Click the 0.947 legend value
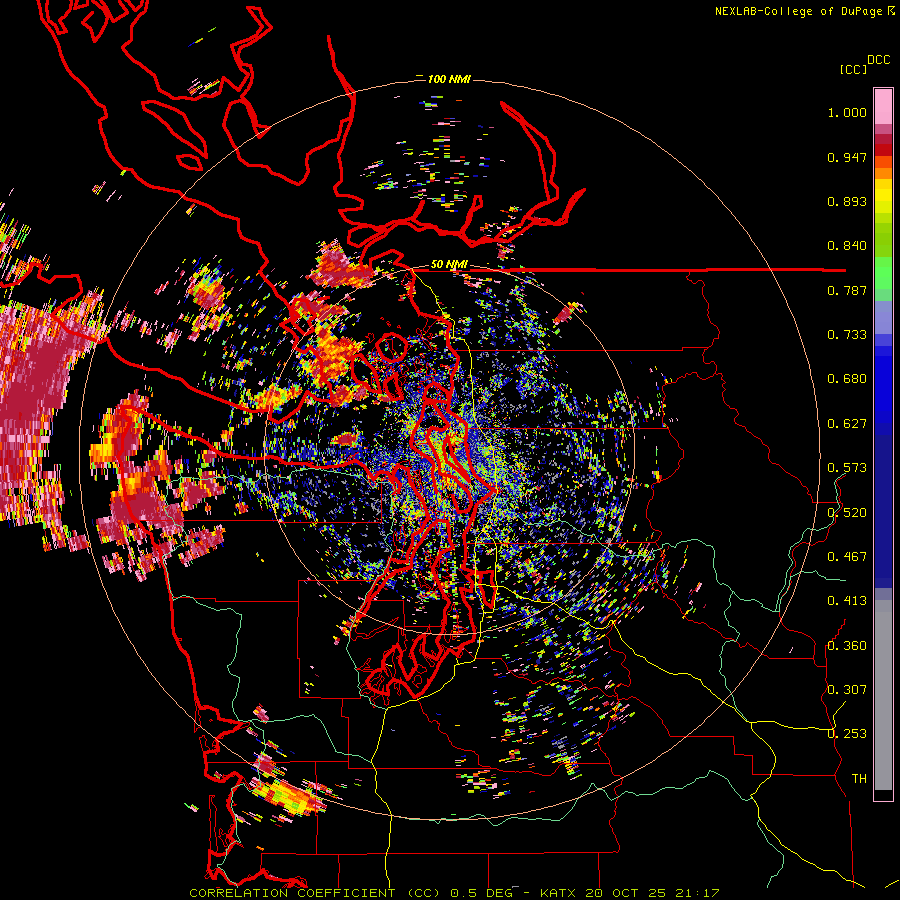Viewport: 900px width, 900px height. [x=847, y=157]
